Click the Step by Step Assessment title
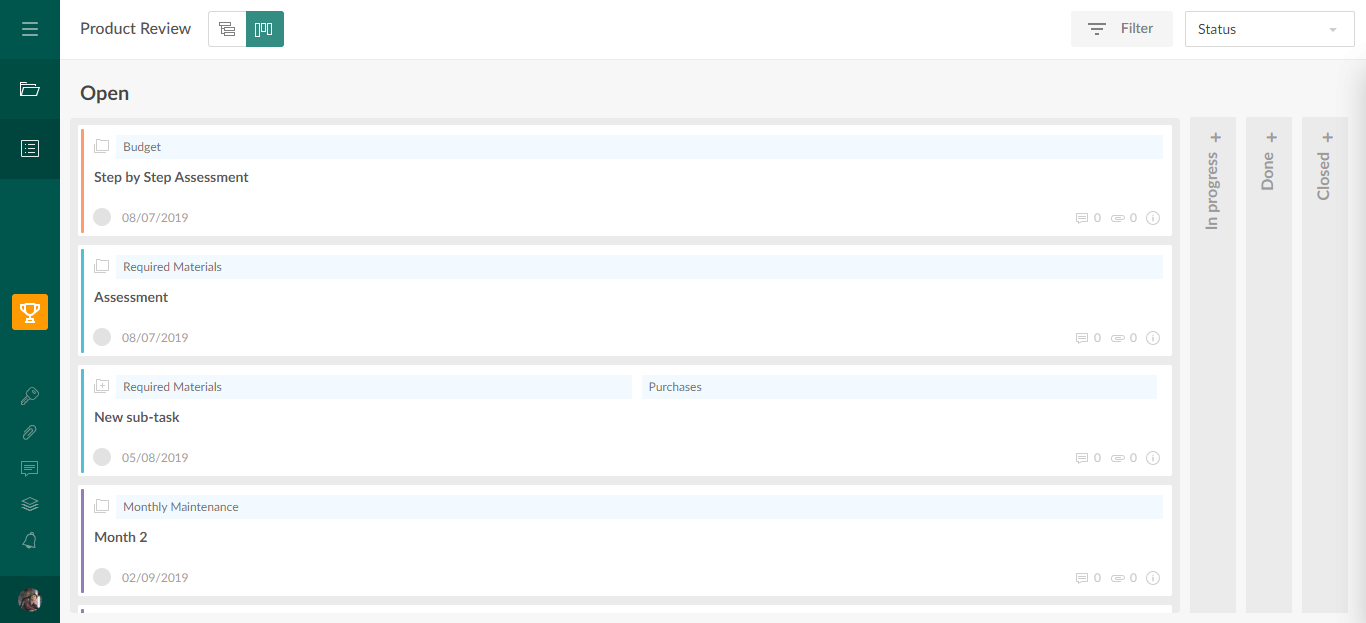This screenshot has width=1366, height=623. (171, 177)
